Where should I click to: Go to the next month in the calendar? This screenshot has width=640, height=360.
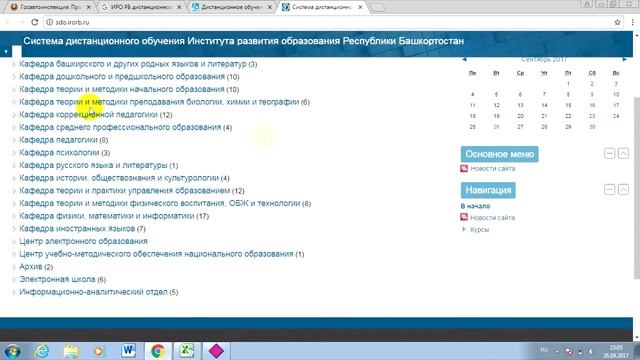click(x=624, y=60)
